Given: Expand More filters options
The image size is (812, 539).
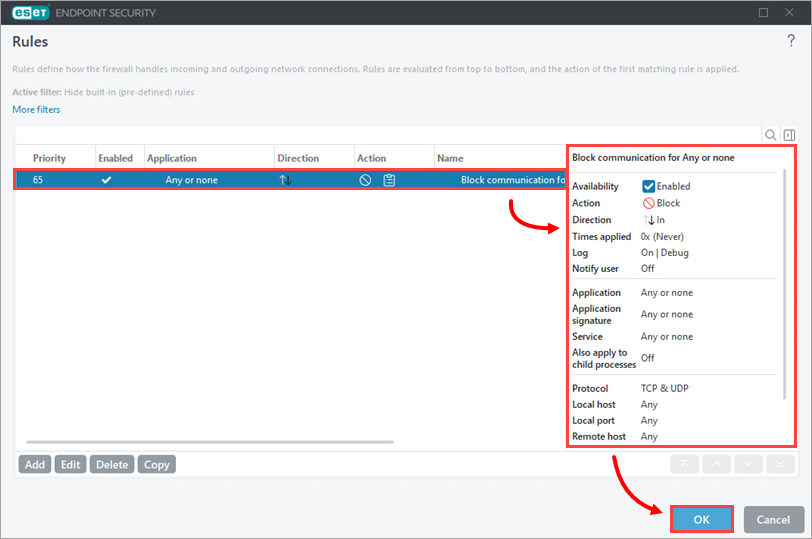Looking at the screenshot, I should (x=36, y=109).
